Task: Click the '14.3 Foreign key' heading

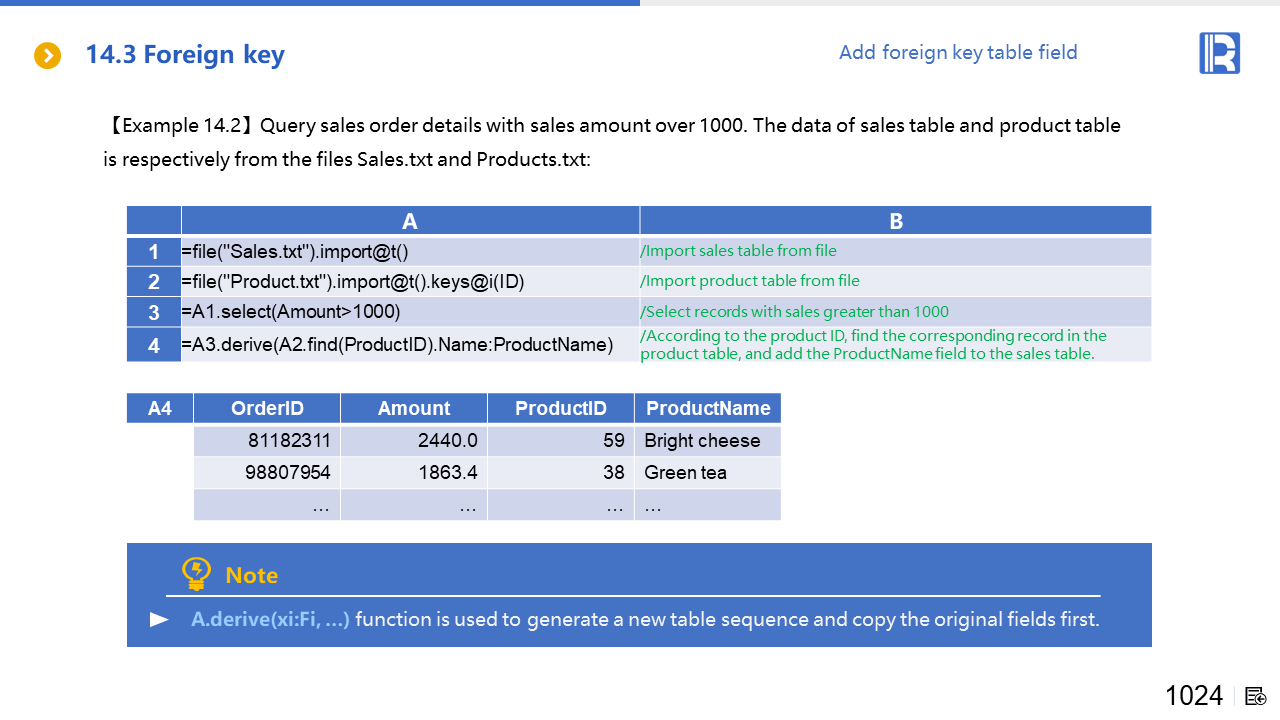Action: (185, 54)
